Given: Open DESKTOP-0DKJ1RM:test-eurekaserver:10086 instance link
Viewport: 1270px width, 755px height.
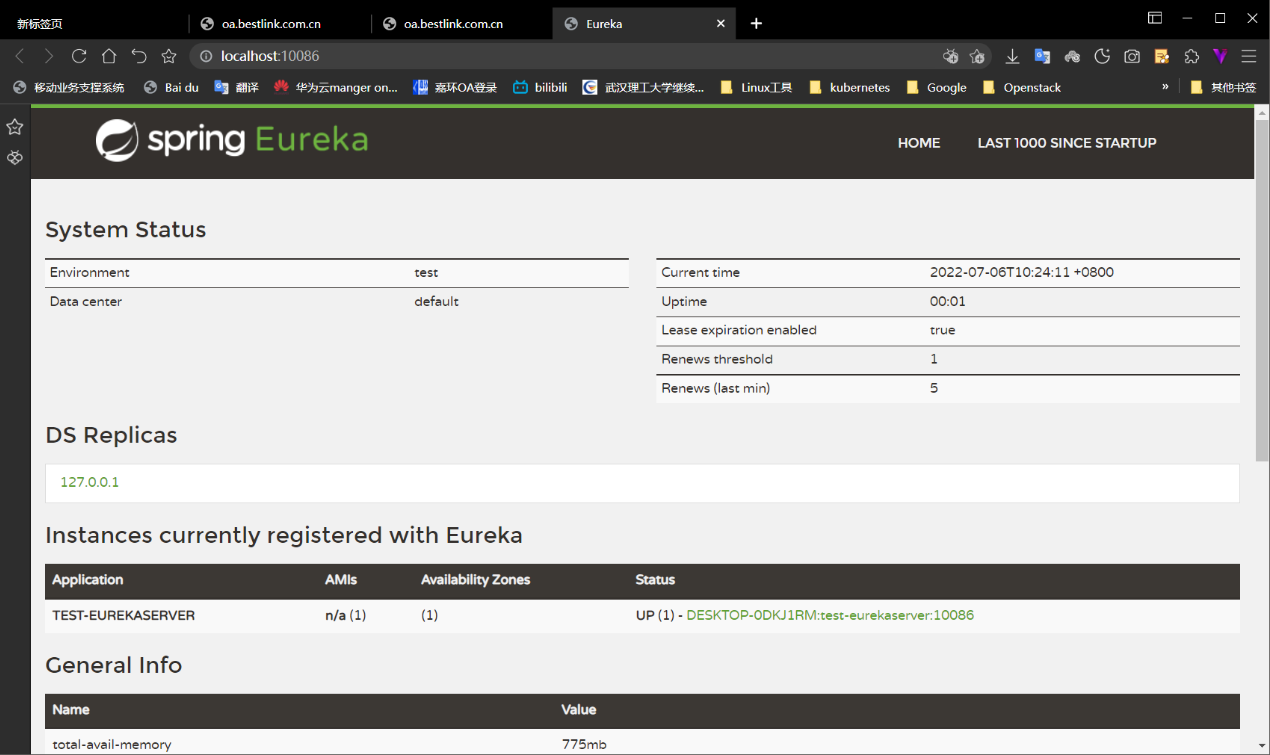Looking at the screenshot, I should tap(830, 615).
